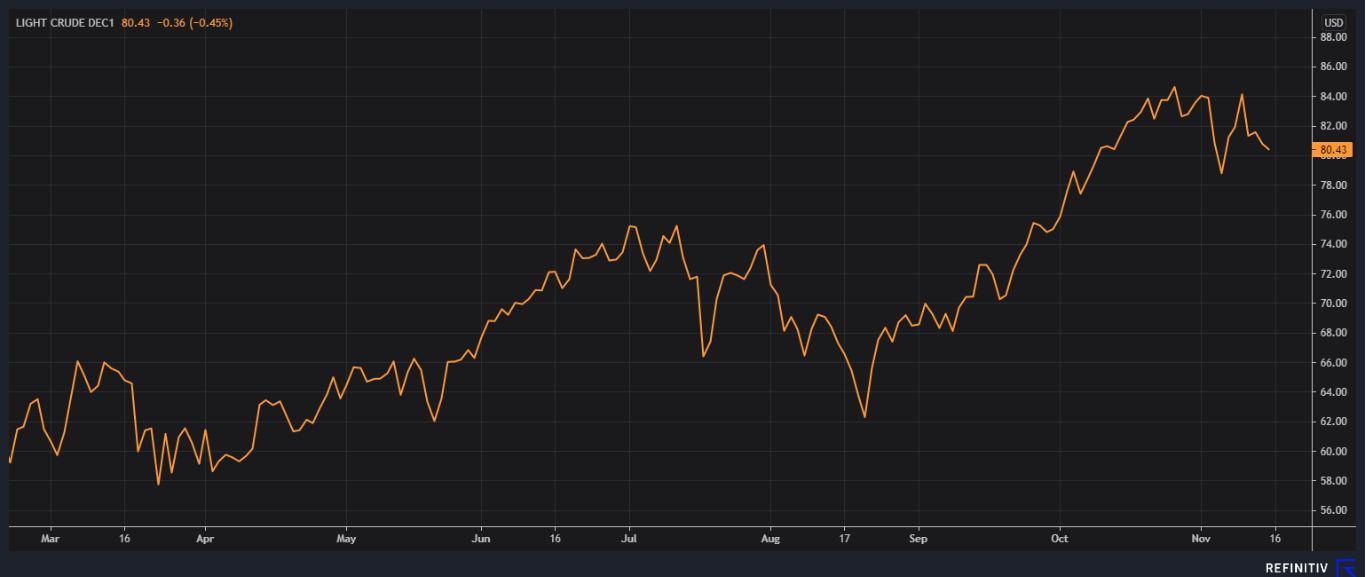
Task: Click the -0.36 (-0.45%) change value
Action: [195, 23]
